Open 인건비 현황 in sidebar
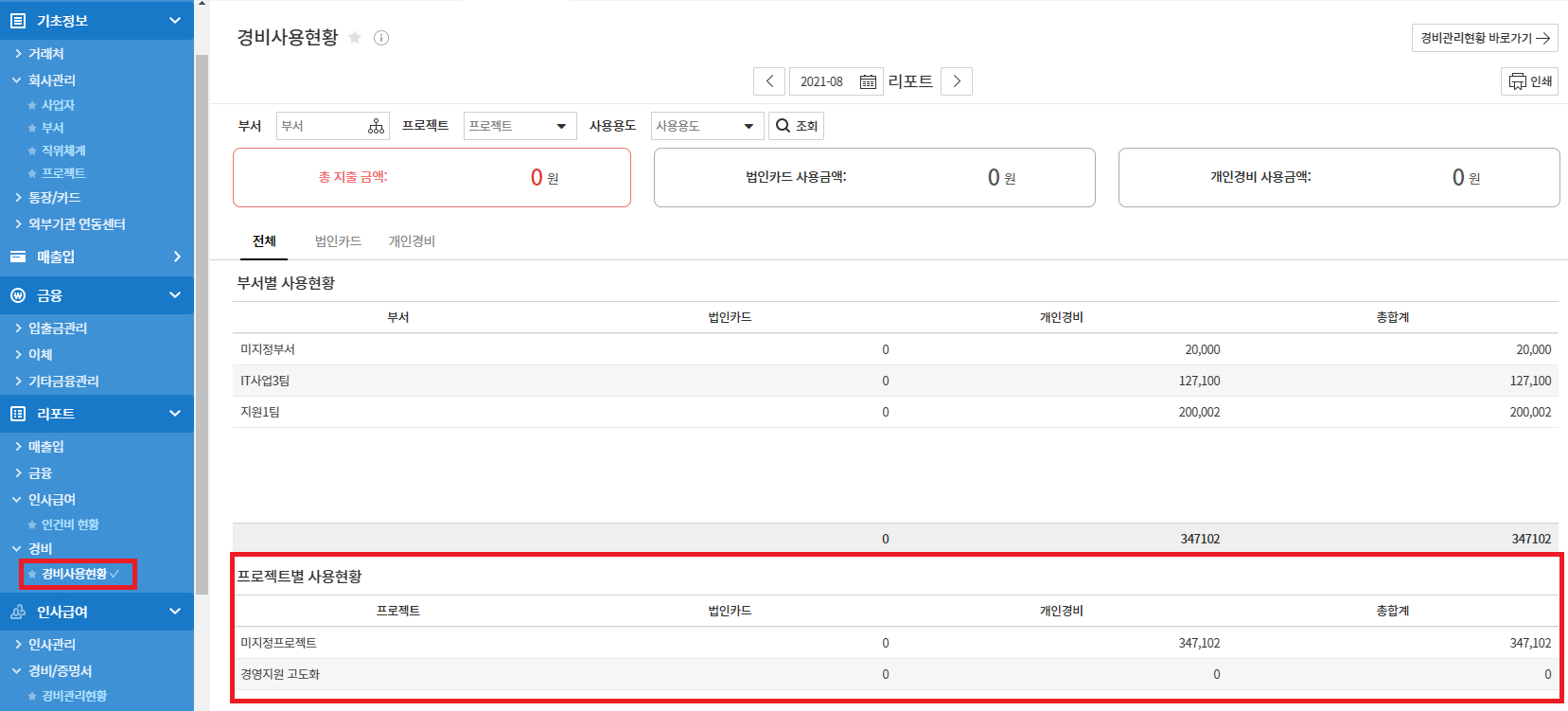This screenshot has width=1568, height=711. (x=70, y=524)
